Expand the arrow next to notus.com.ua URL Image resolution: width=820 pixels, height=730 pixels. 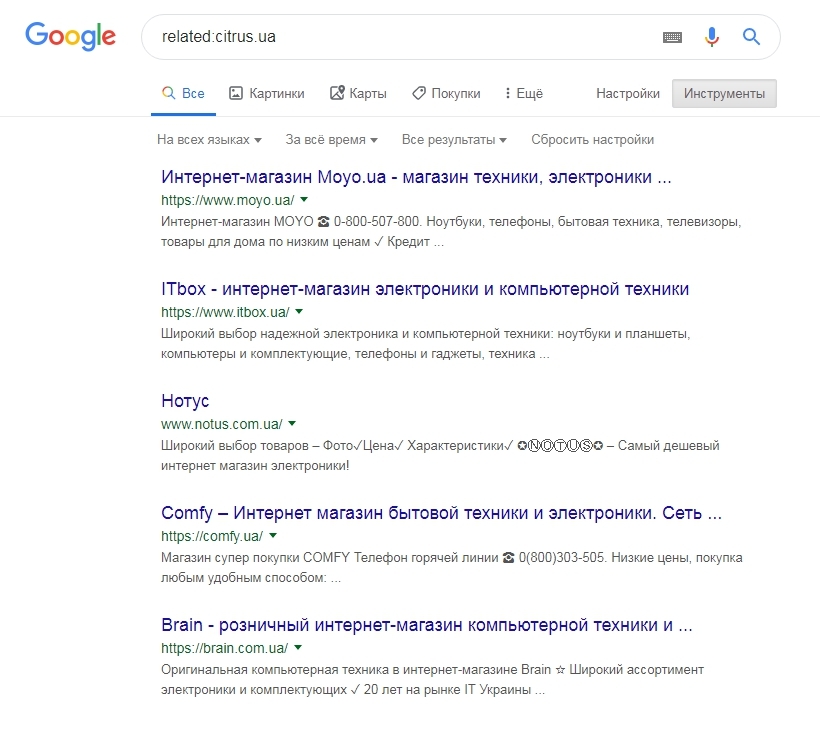[292, 424]
